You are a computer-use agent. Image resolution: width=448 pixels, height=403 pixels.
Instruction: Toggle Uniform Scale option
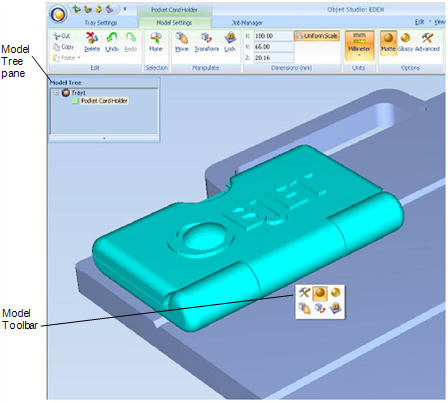pos(317,36)
